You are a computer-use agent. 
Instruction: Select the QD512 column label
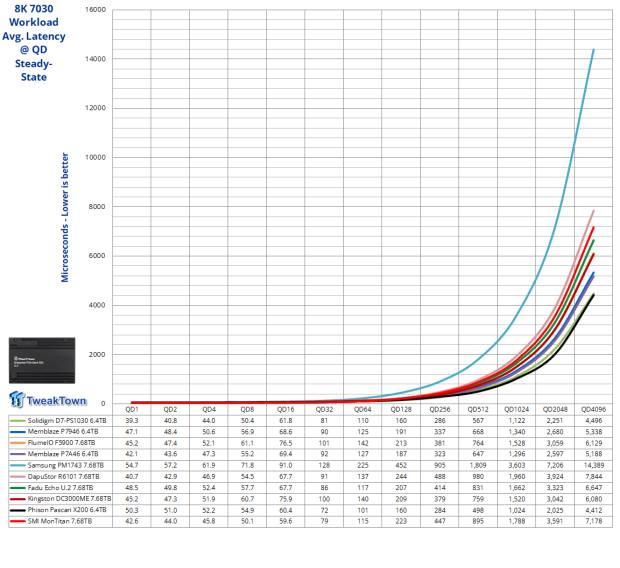(x=478, y=409)
